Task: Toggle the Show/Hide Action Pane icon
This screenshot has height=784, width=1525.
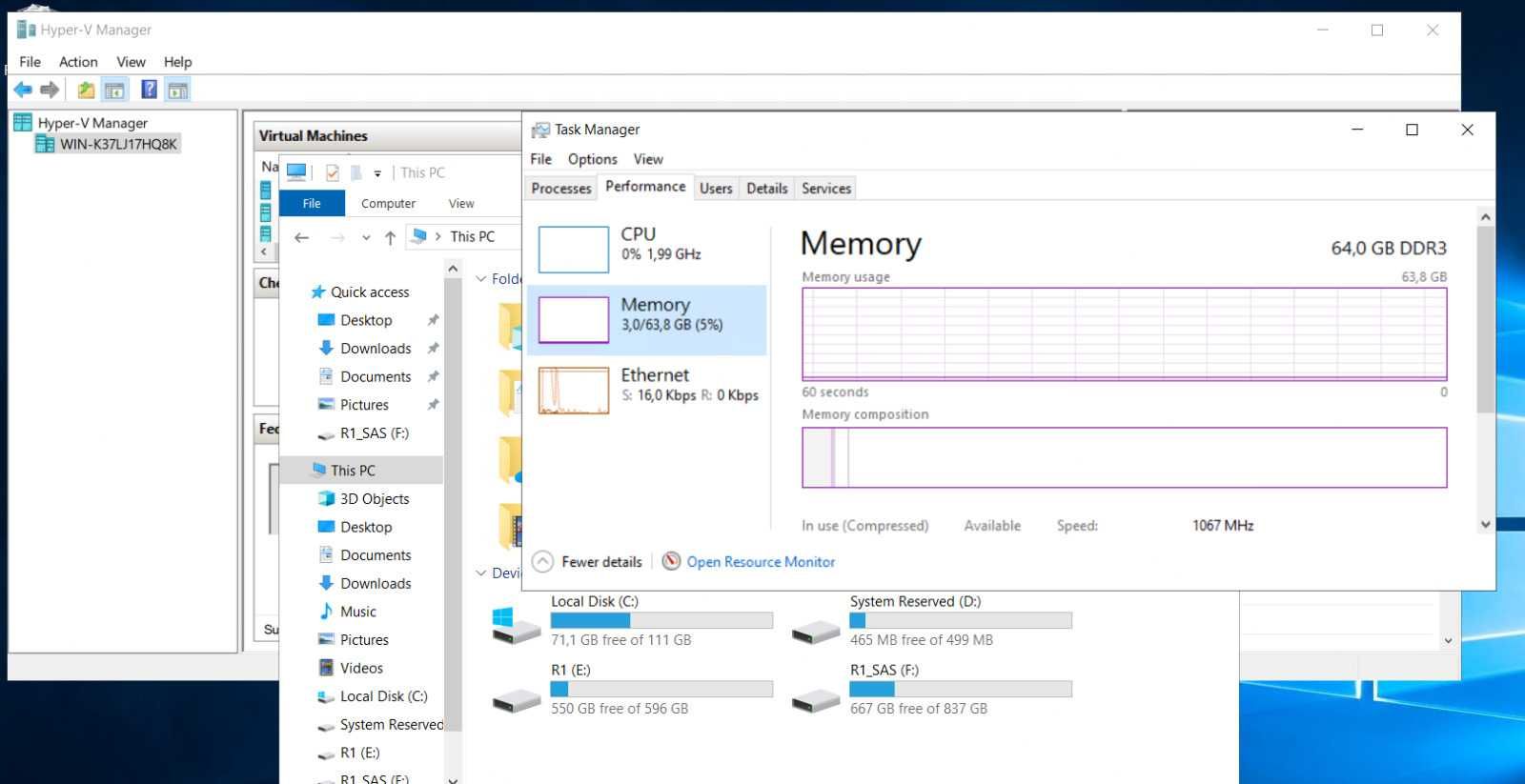Action: coord(177,90)
